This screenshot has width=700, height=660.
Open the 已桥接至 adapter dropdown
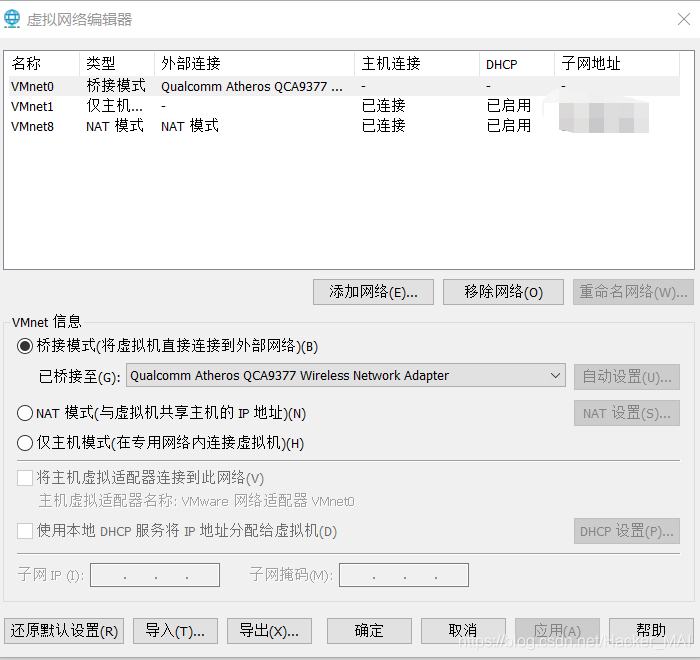[346, 376]
